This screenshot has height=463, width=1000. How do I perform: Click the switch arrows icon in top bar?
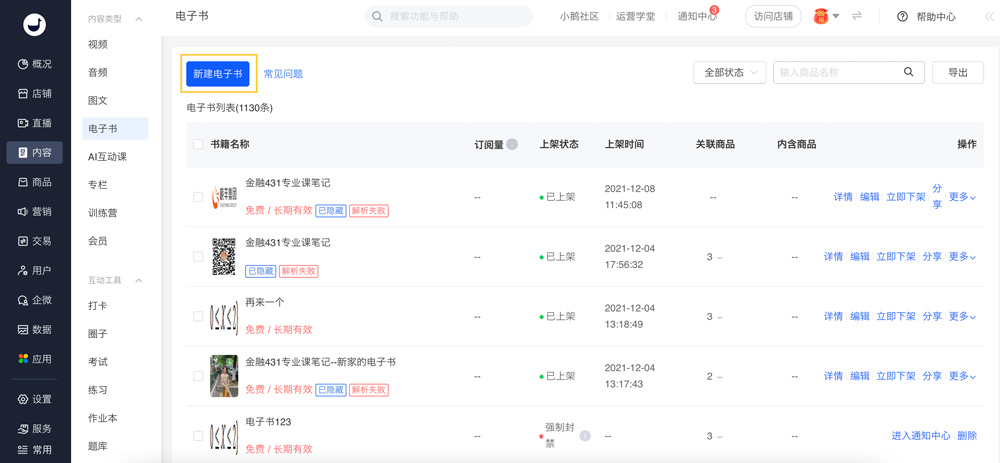(x=857, y=17)
